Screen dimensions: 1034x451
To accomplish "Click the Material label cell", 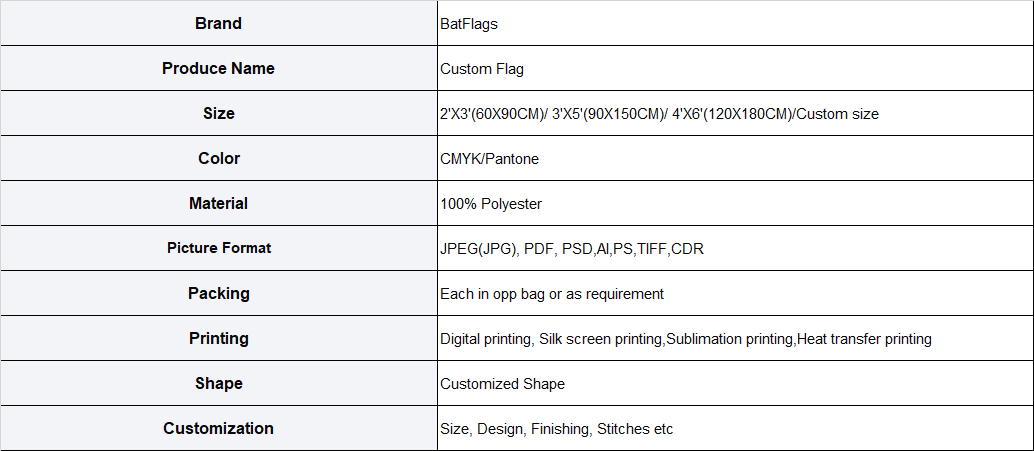I will click(218, 203).
